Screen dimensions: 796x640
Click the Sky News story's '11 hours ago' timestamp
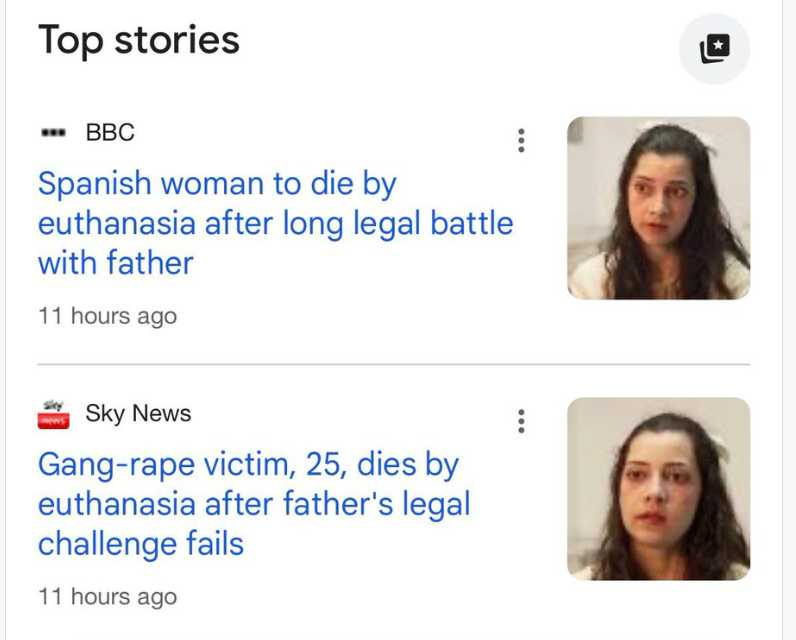tap(107, 597)
